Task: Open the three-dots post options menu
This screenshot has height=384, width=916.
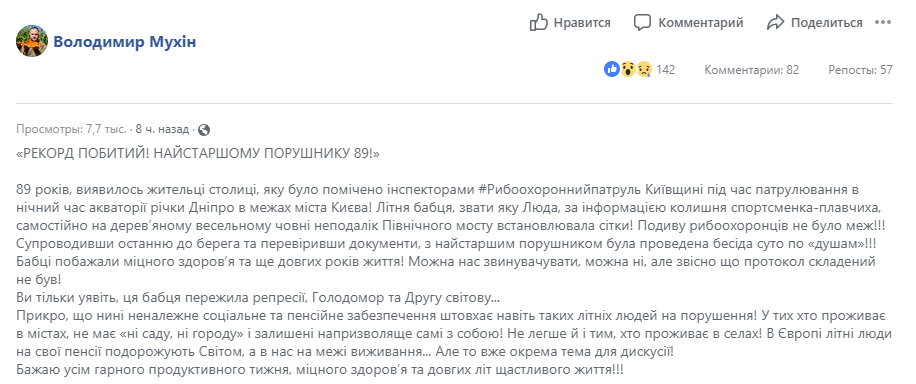Action: 883,22
